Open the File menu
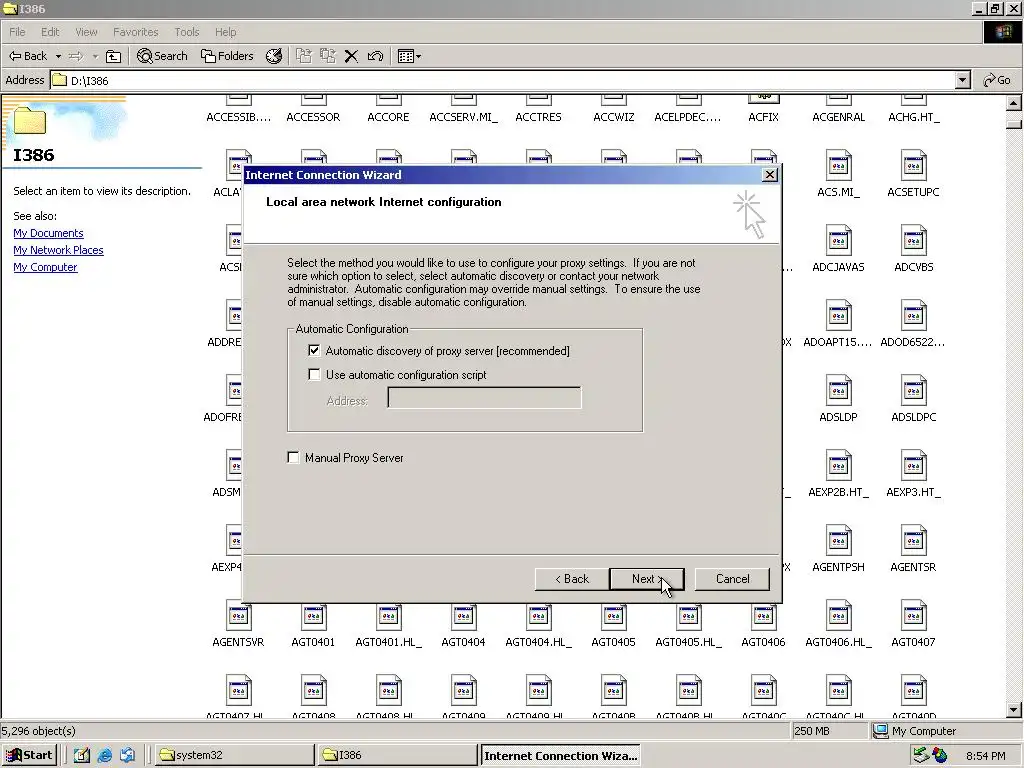This screenshot has width=1024, height=768. [x=17, y=32]
